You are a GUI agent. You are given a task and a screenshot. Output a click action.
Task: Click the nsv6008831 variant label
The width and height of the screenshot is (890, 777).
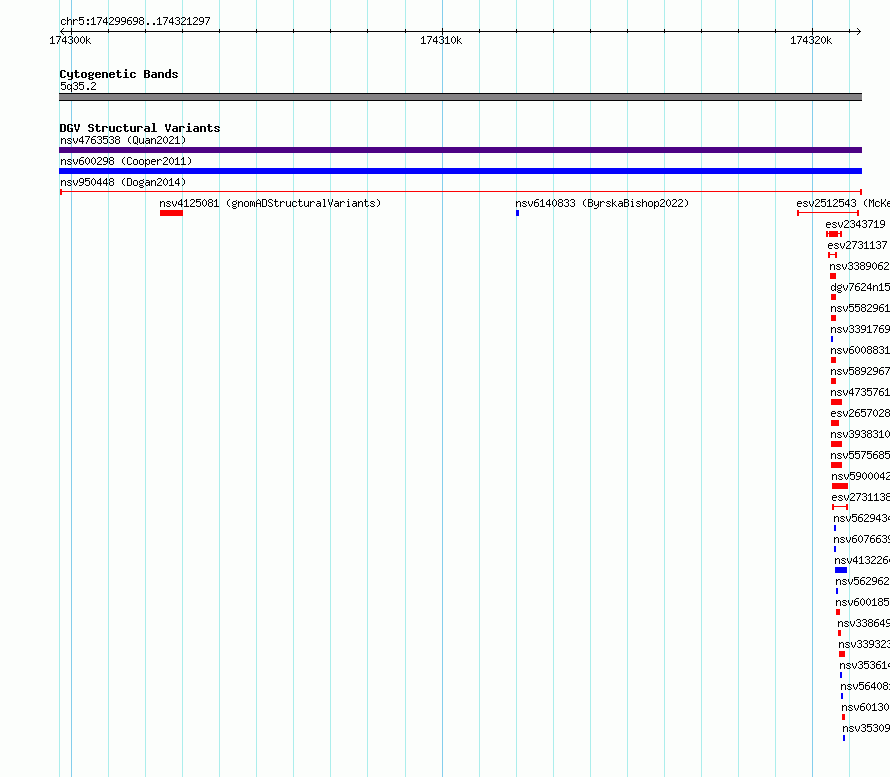pyautogui.click(x=860, y=350)
